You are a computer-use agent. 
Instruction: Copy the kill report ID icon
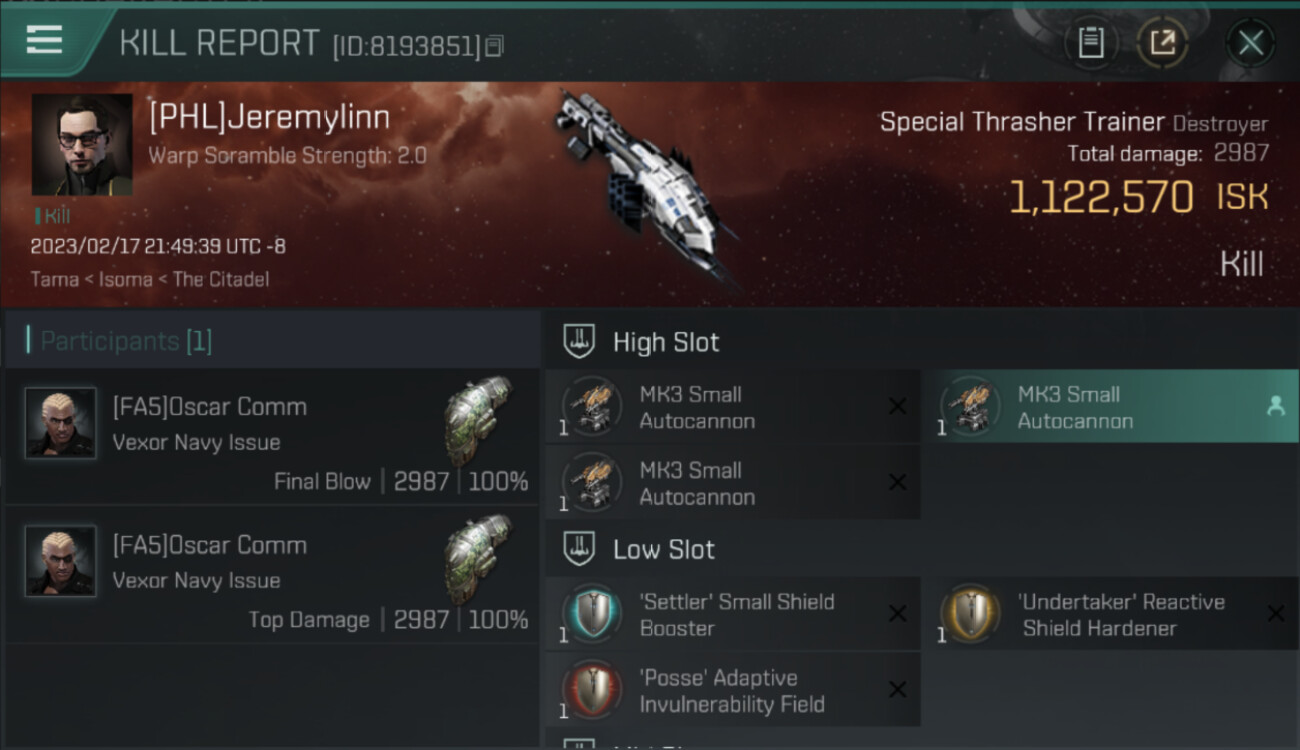point(495,46)
